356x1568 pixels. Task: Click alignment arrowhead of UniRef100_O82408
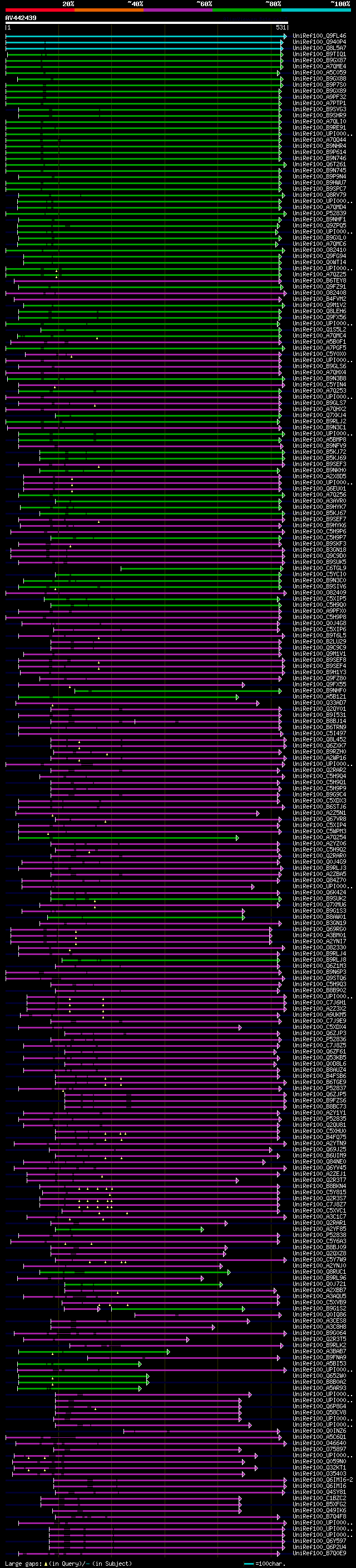click(285, 293)
